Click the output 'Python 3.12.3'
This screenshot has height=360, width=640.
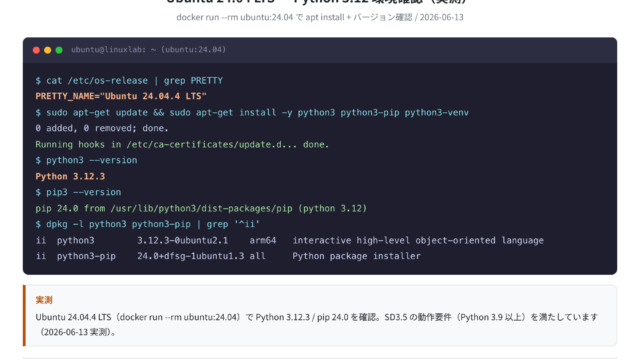click(x=70, y=176)
